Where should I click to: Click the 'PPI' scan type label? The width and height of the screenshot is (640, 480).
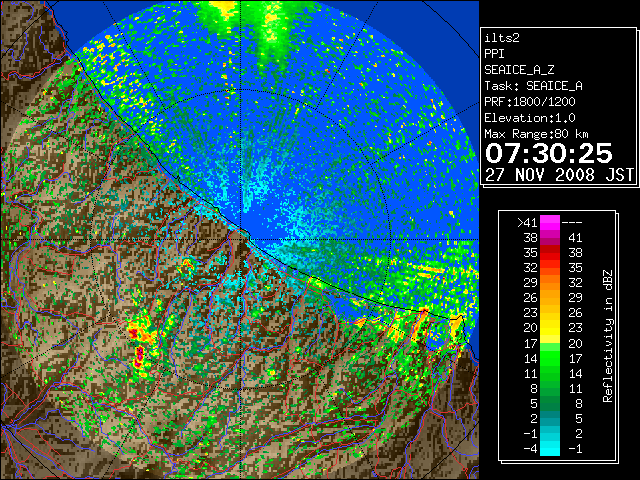click(x=494, y=54)
